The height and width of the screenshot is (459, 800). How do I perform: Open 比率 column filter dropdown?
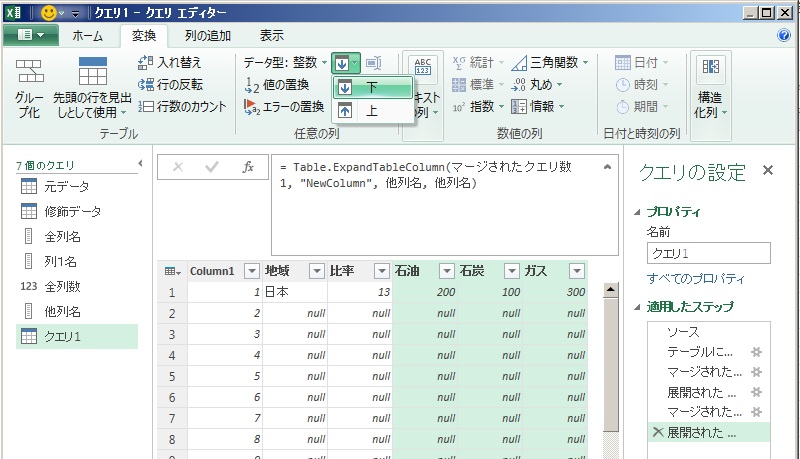point(382,271)
